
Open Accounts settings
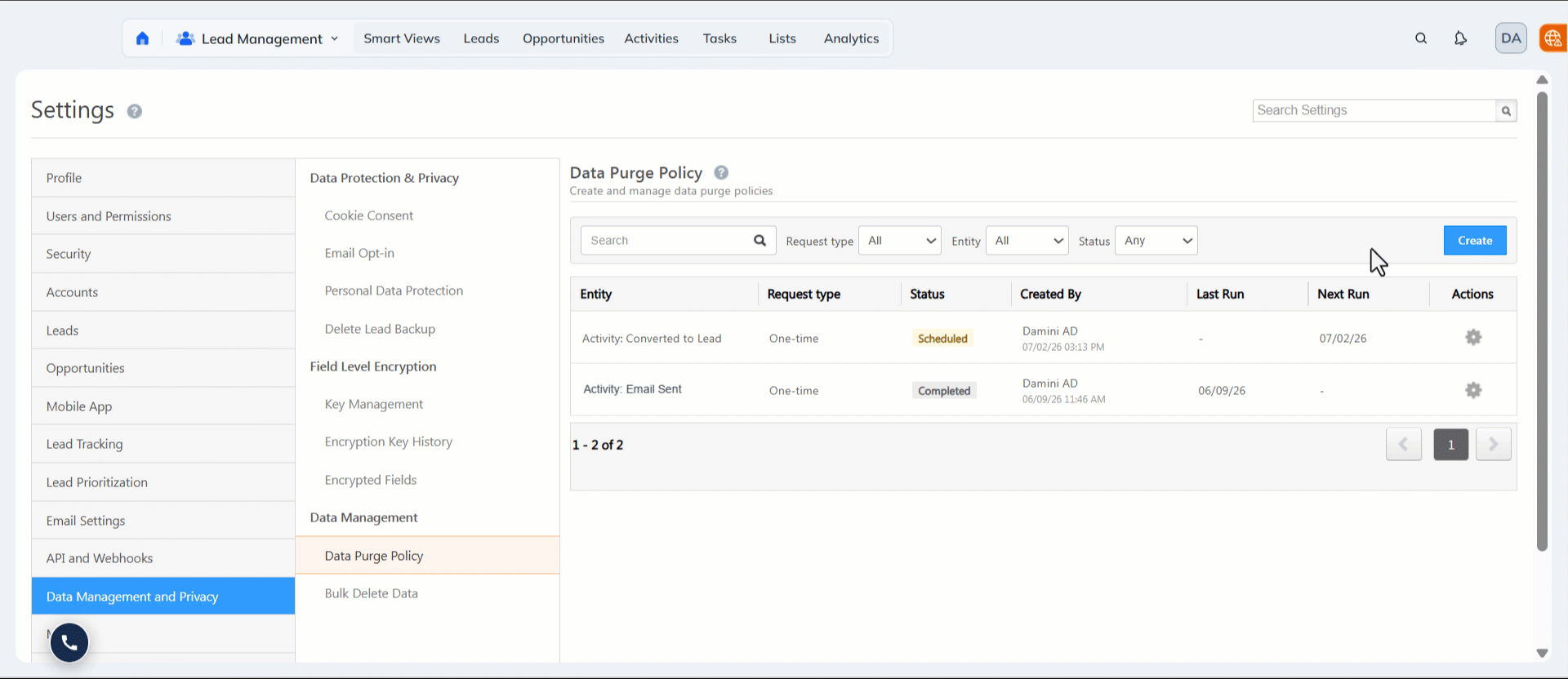[x=163, y=292]
